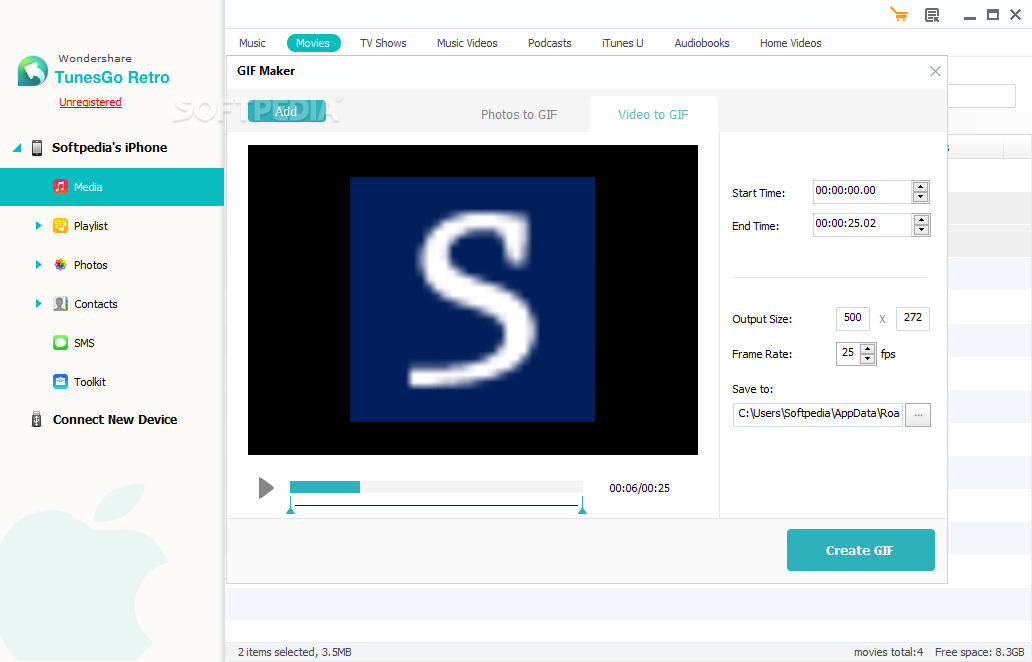
Task: Click the Frame Rate field
Action: (x=848, y=353)
